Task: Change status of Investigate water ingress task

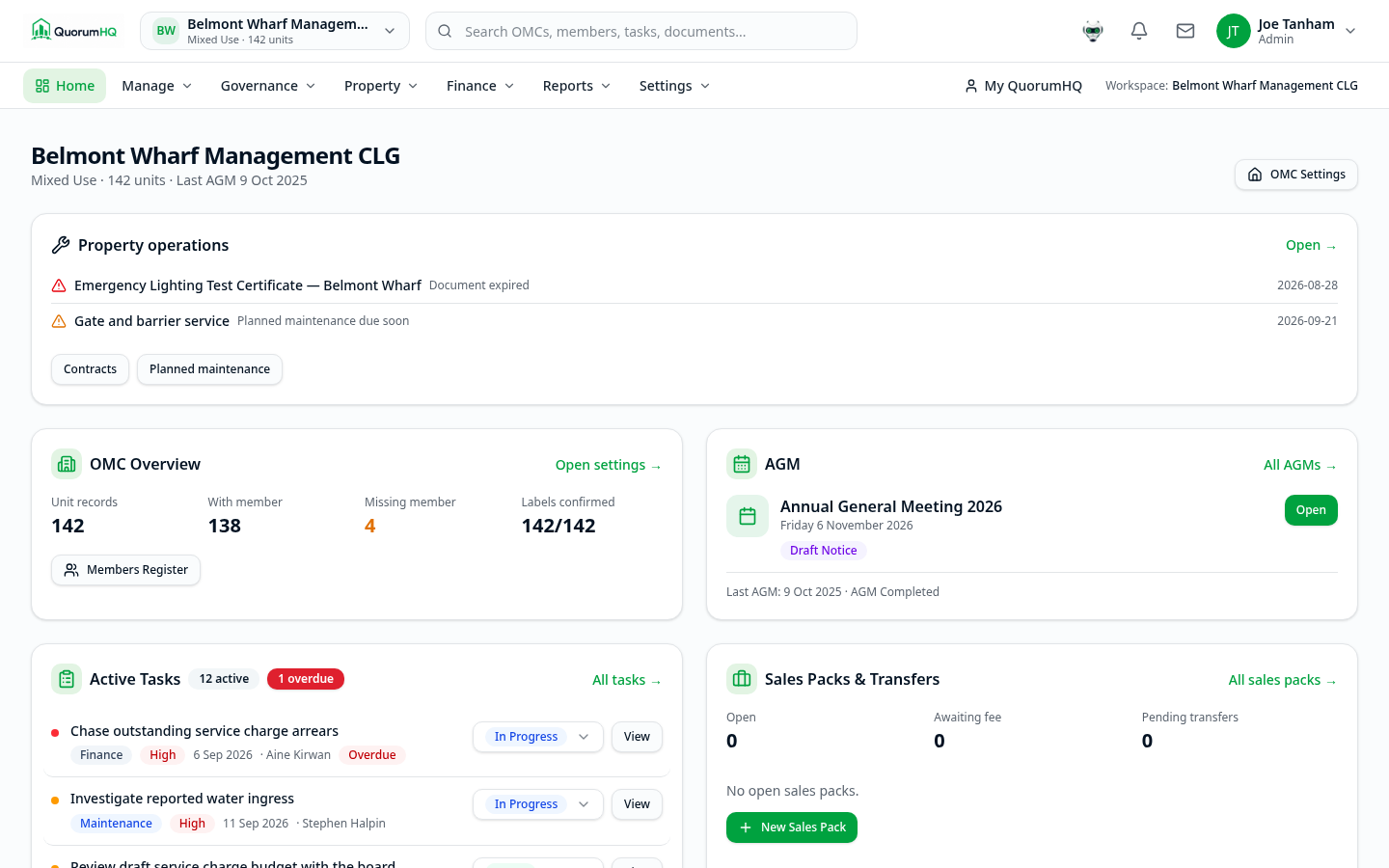Action: click(x=538, y=804)
